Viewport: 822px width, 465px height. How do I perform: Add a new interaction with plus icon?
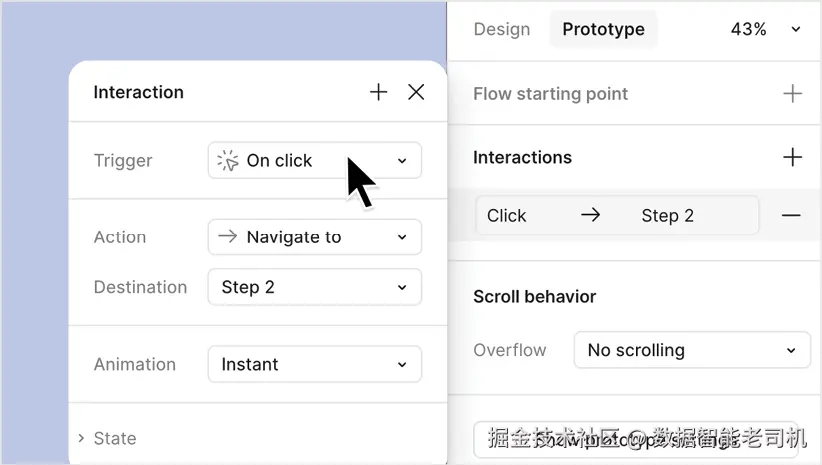792,157
